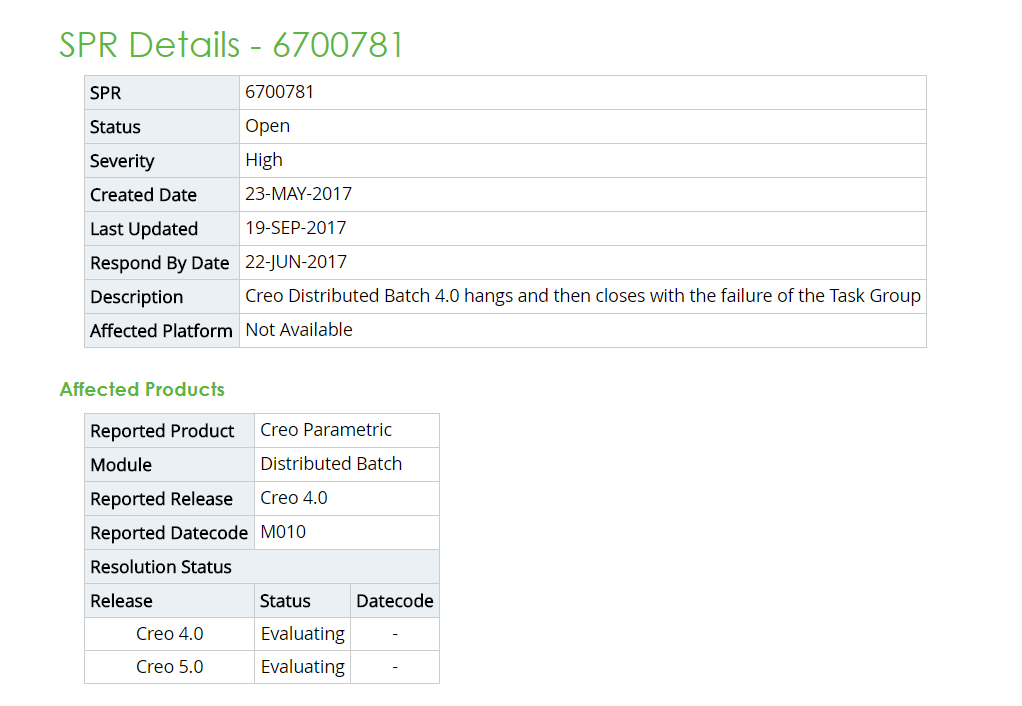The image size is (1022, 706).
Task: Click the Resolution Status header row
Action: click(261, 567)
